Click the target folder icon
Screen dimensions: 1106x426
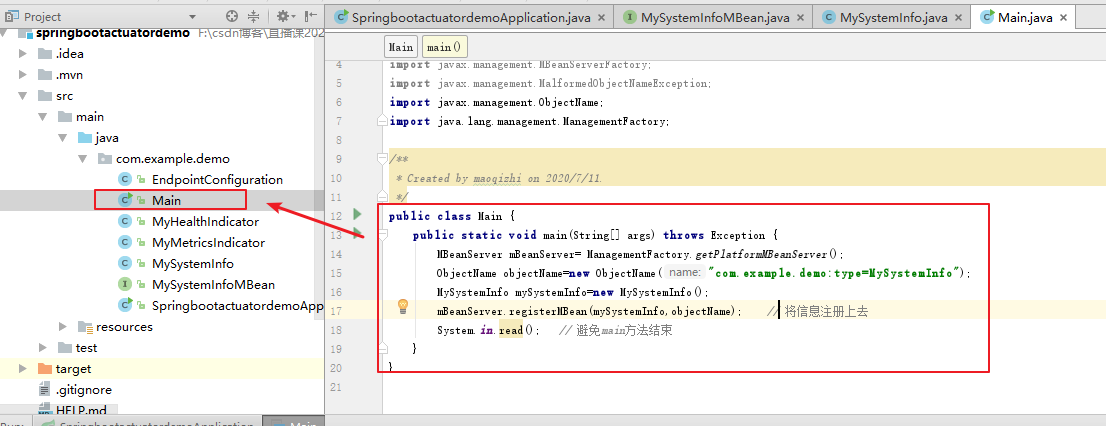pos(44,368)
